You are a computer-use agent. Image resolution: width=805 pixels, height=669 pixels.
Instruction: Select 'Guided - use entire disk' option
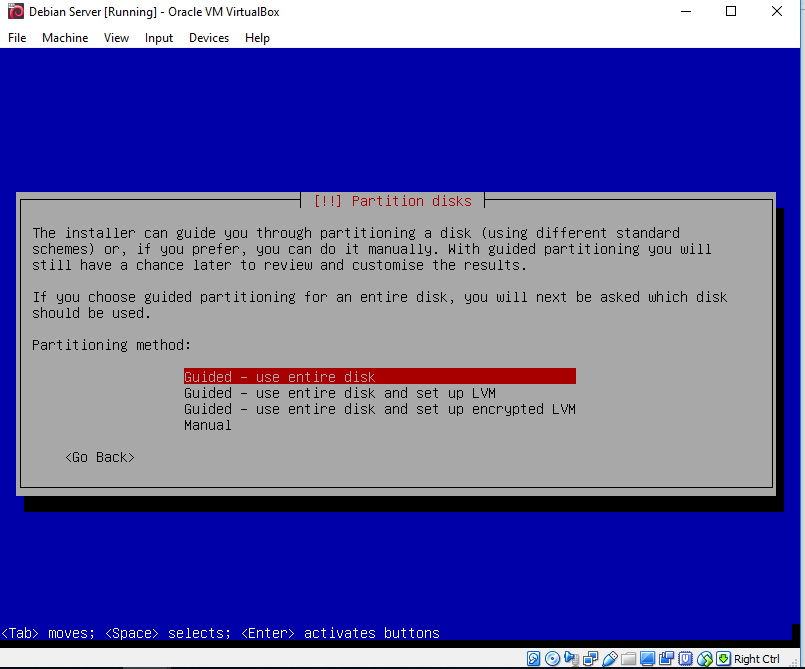[380, 376]
